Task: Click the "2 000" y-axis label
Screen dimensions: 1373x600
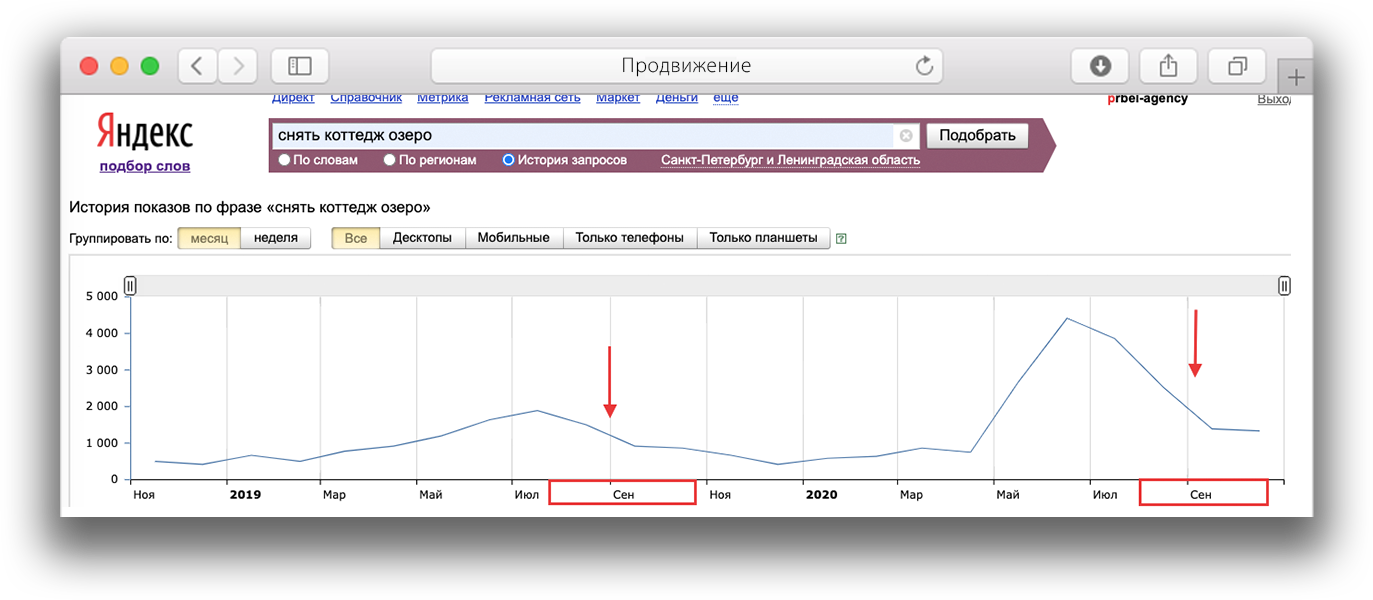Action: pos(102,406)
